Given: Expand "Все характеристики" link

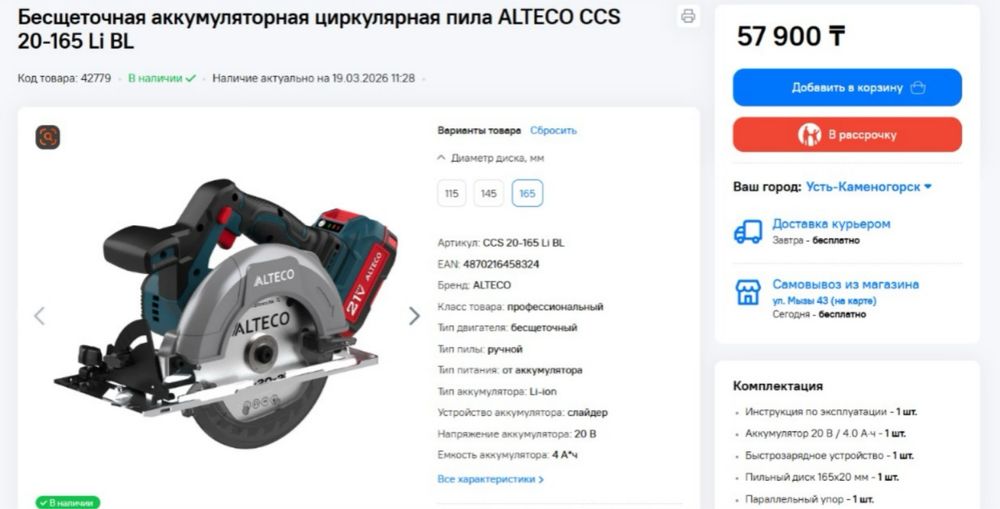Looking at the screenshot, I should [490, 479].
